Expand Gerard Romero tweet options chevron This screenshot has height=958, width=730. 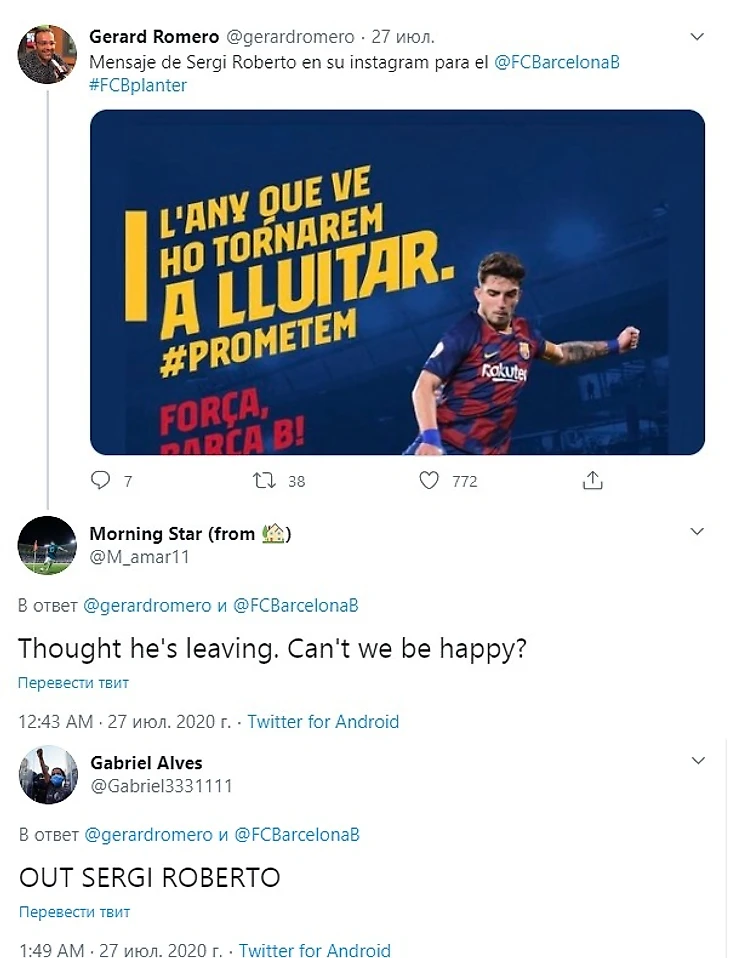coord(697,37)
